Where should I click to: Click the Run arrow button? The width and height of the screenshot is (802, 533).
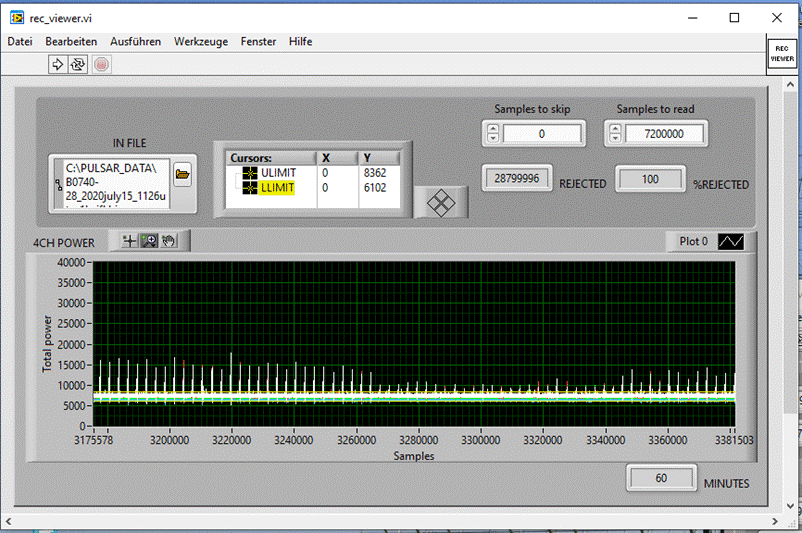(58, 64)
